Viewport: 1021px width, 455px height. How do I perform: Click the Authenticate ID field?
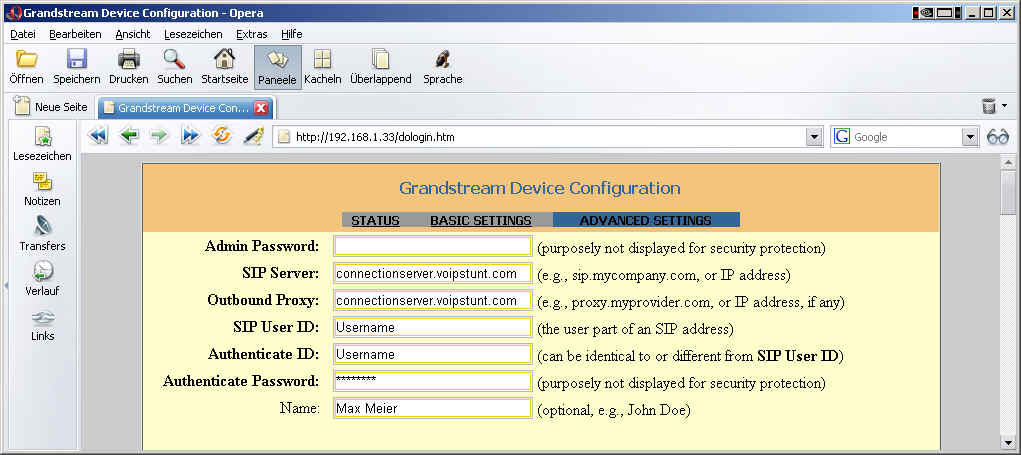point(432,354)
